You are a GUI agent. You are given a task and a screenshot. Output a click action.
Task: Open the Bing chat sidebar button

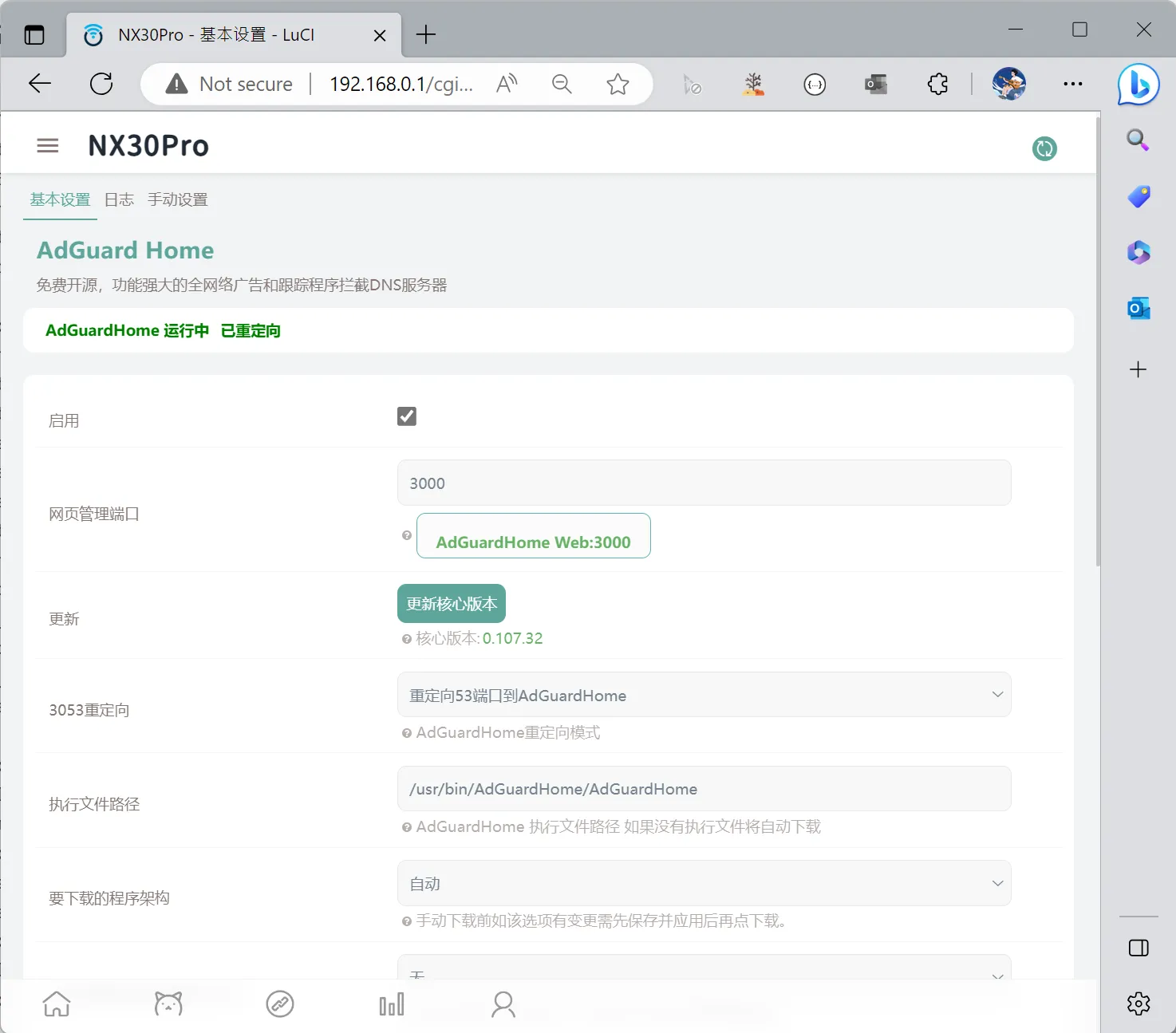click(x=1139, y=85)
